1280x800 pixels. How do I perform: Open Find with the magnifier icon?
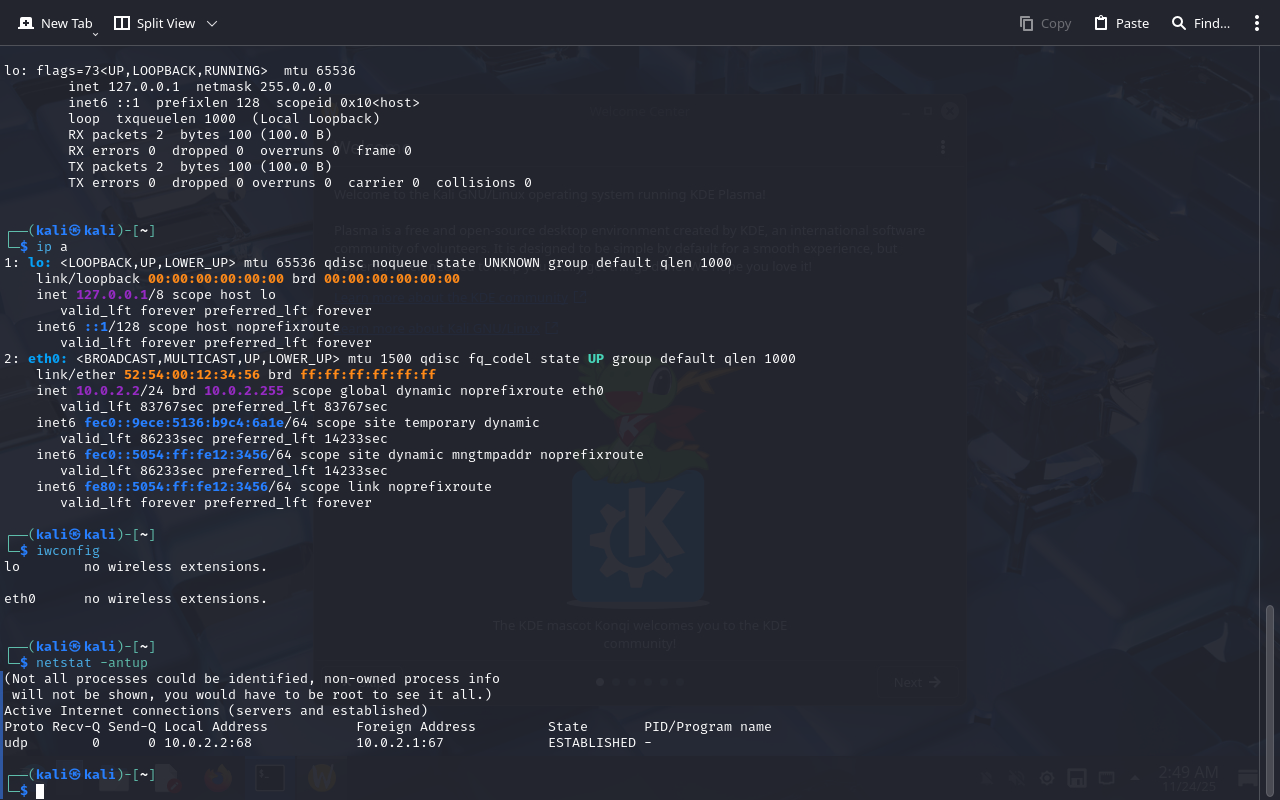(x=1179, y=23)
